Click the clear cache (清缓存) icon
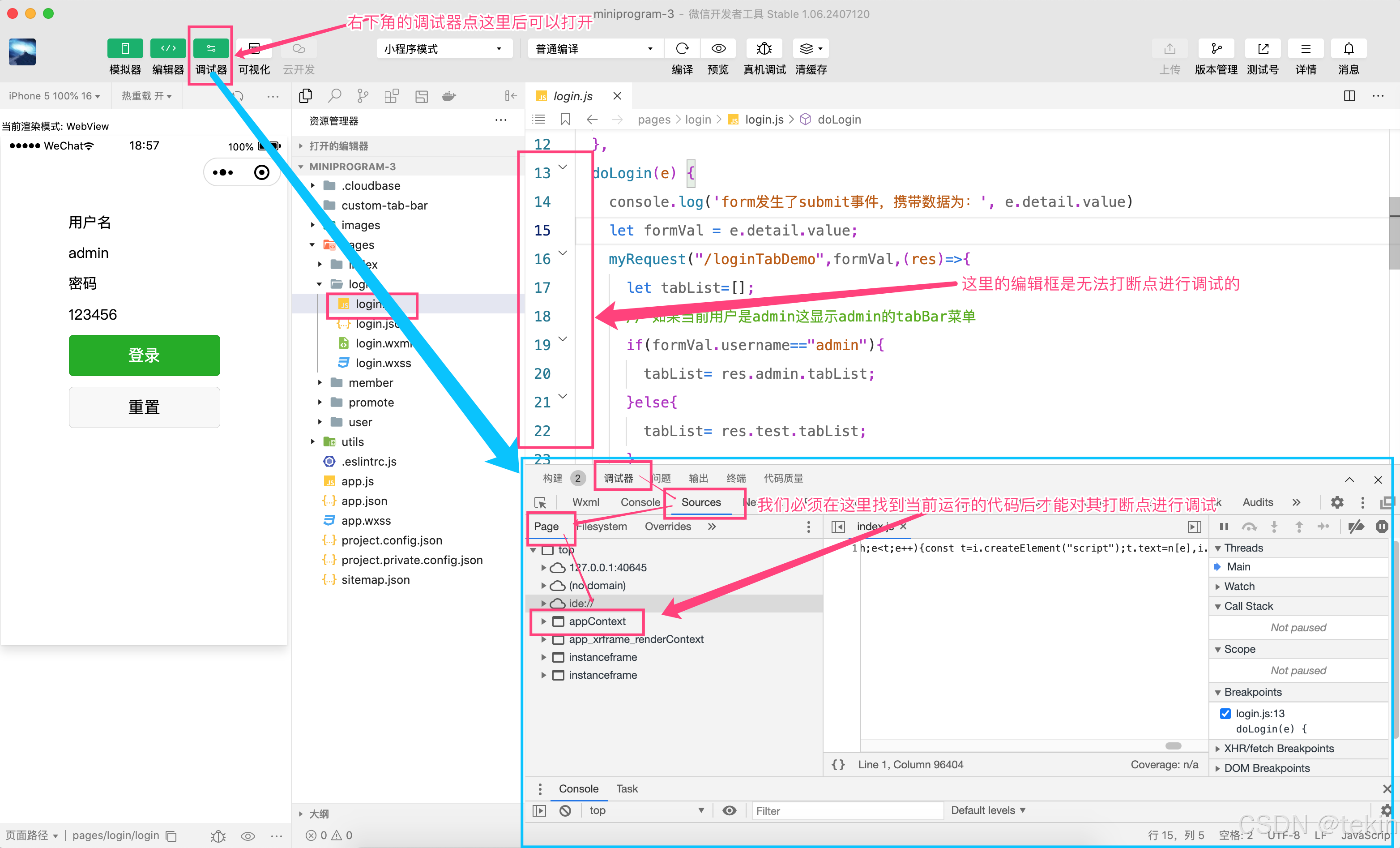This screenshot has width=1400, height=848. coord(811,49)
